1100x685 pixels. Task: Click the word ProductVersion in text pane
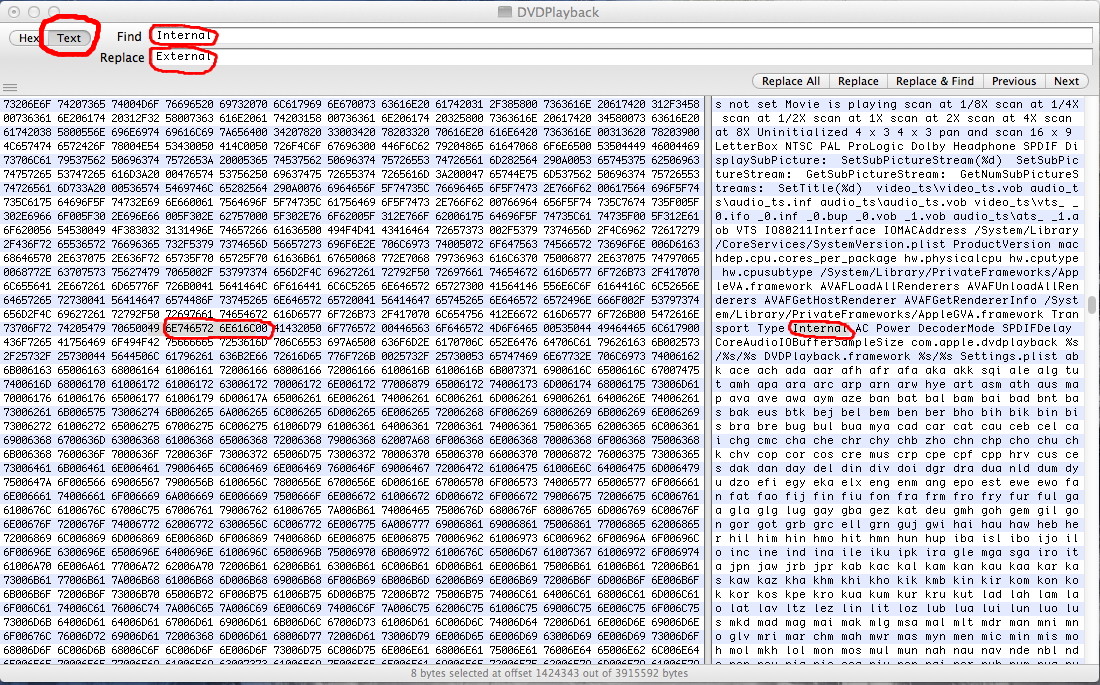click(1002, 244)
